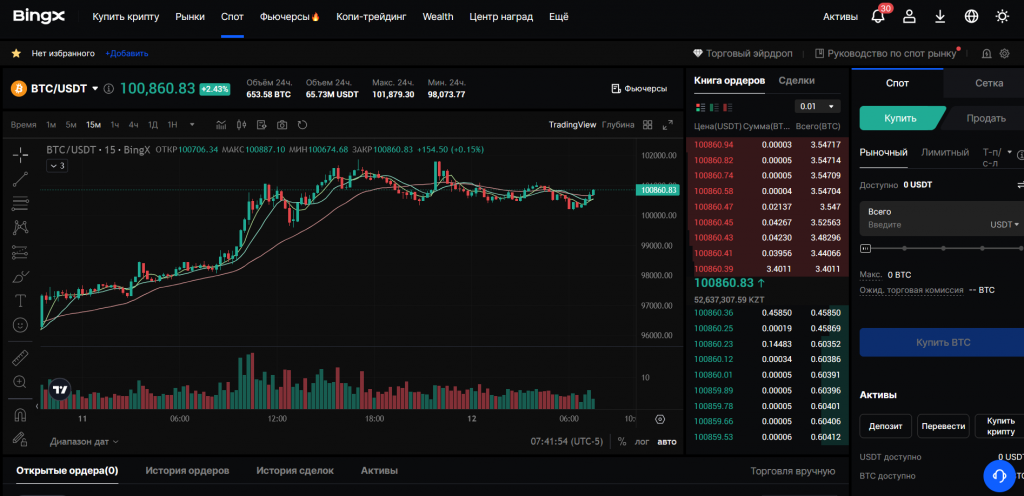The width and height of the screenshot is (1024, 496).
Task: Take a chart snapshot with the camera icon
Action: pos(282,125)
